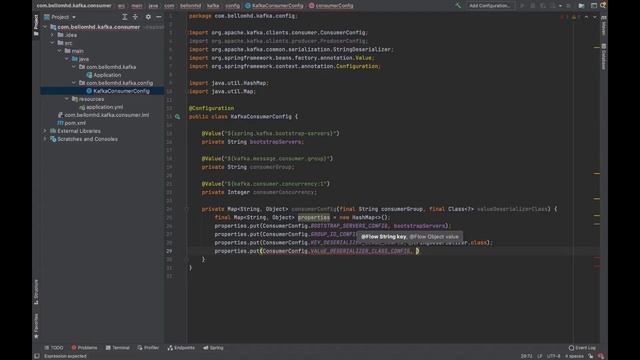Click Expand All icon in Project panel
The height and width of the screenshot is (360, 640).
(124, 17)
